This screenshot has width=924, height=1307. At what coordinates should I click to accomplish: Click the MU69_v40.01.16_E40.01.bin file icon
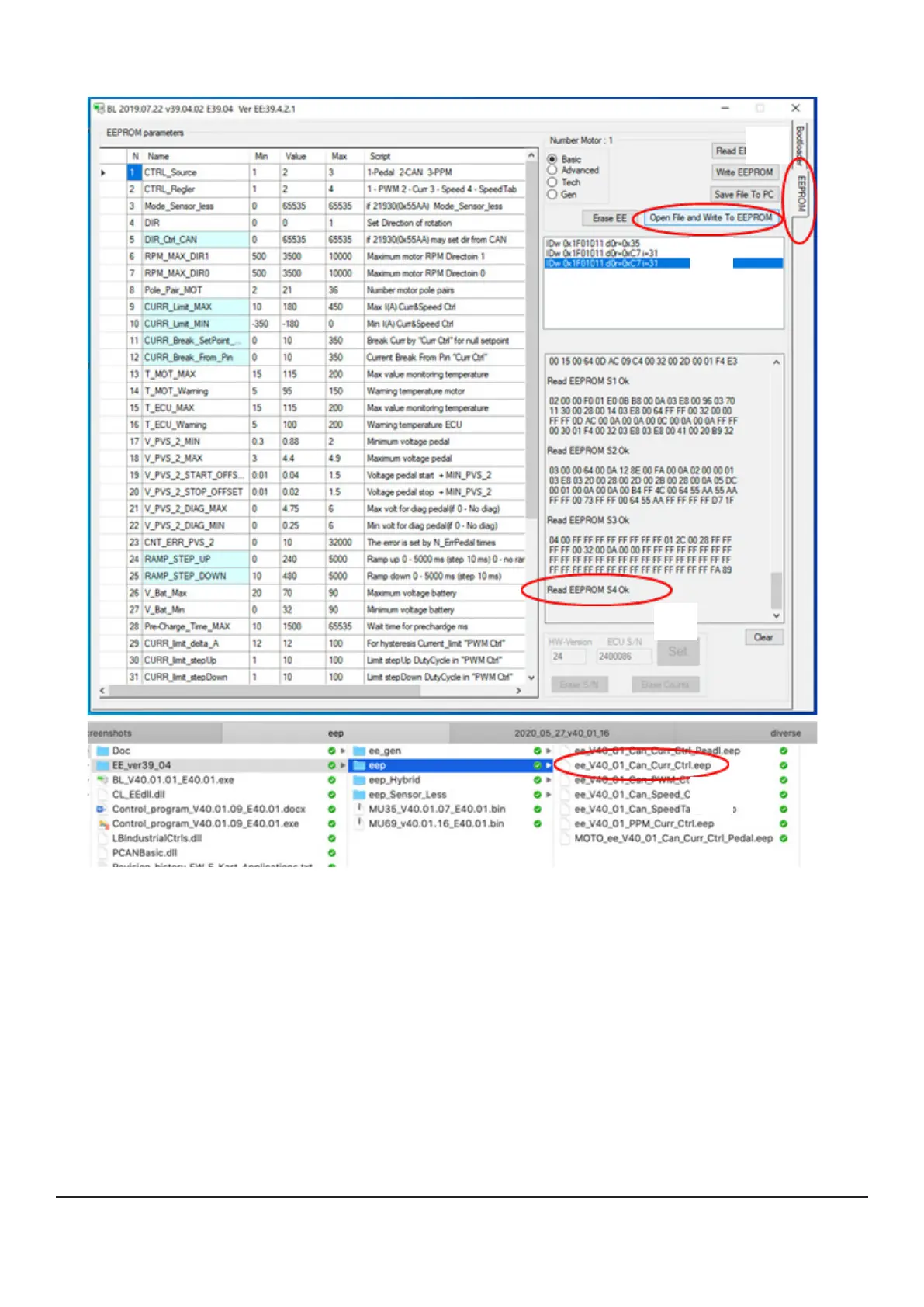359,823
